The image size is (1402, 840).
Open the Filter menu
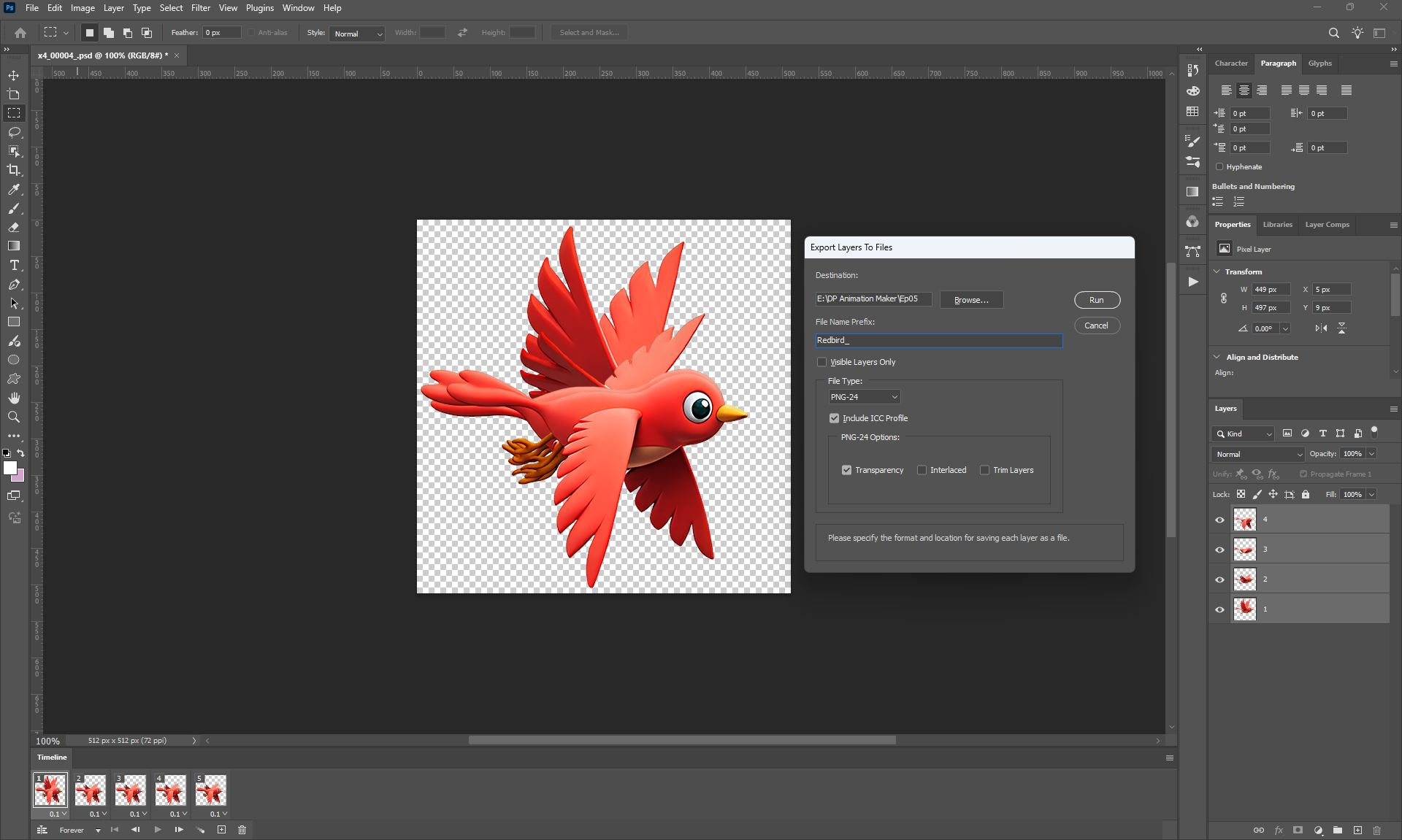[x=200, y=8]
